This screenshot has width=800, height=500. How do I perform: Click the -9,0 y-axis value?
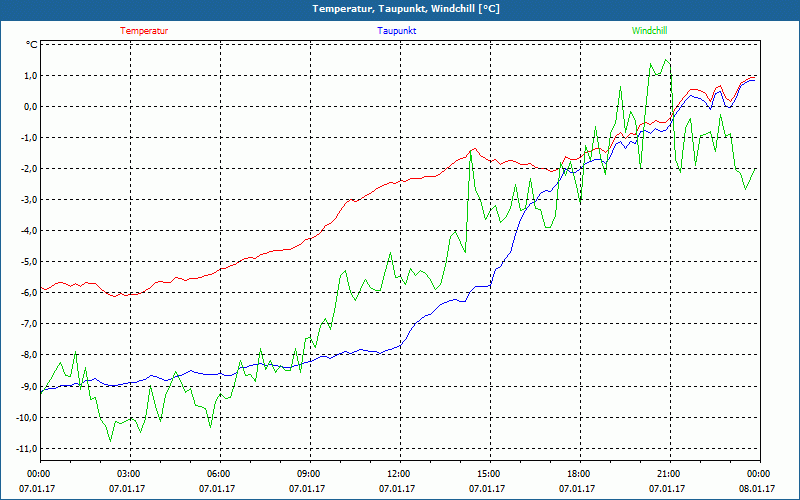click(29, 387)
